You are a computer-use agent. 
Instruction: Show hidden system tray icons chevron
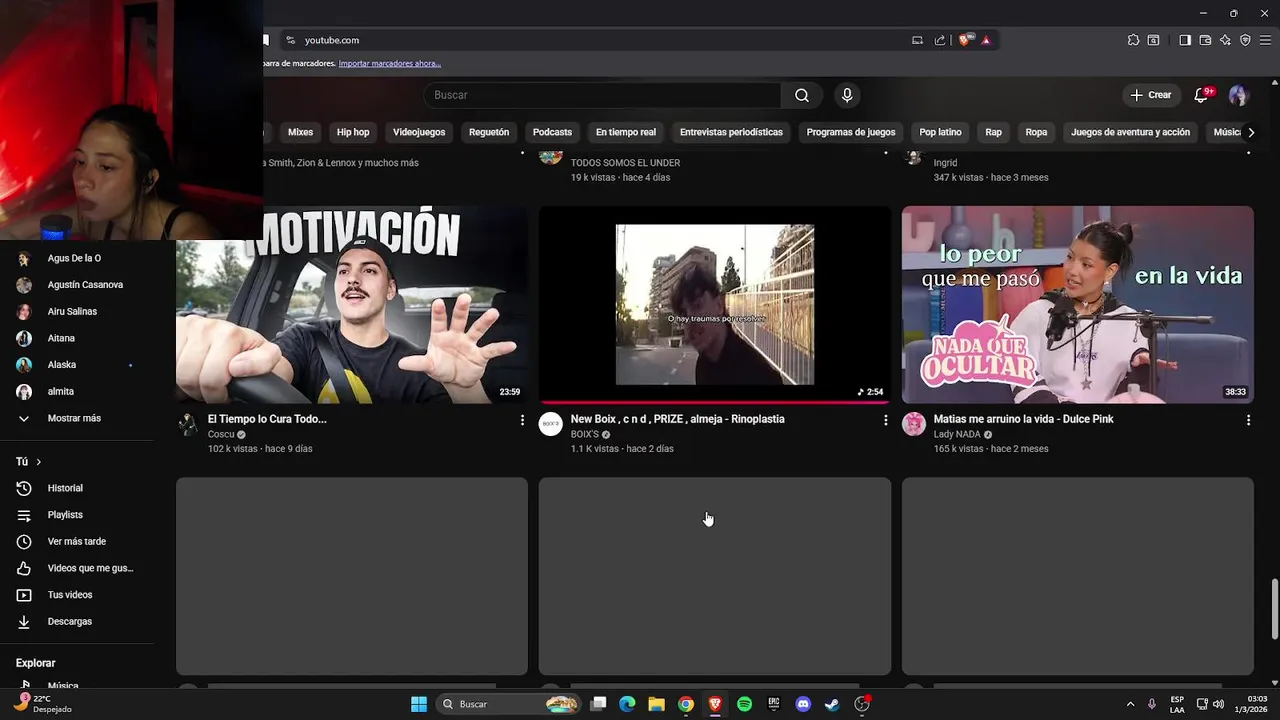click(x=1130, y=704)
